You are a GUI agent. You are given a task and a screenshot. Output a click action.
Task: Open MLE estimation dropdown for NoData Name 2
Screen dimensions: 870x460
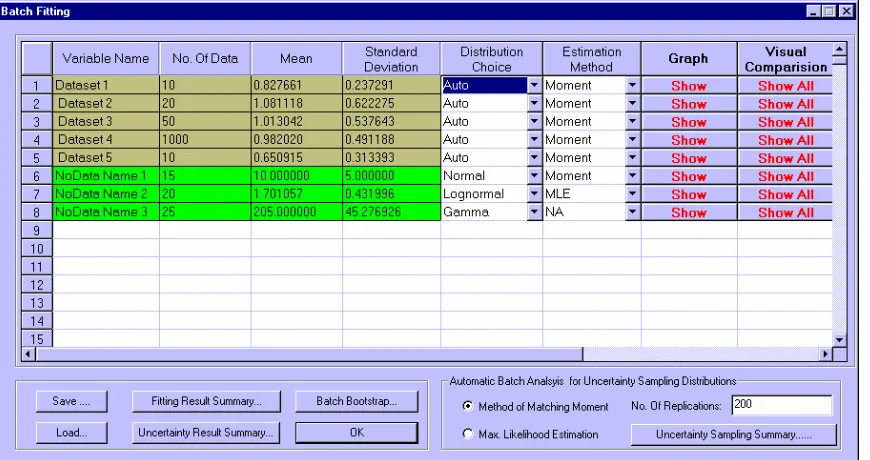pos(633,194)
